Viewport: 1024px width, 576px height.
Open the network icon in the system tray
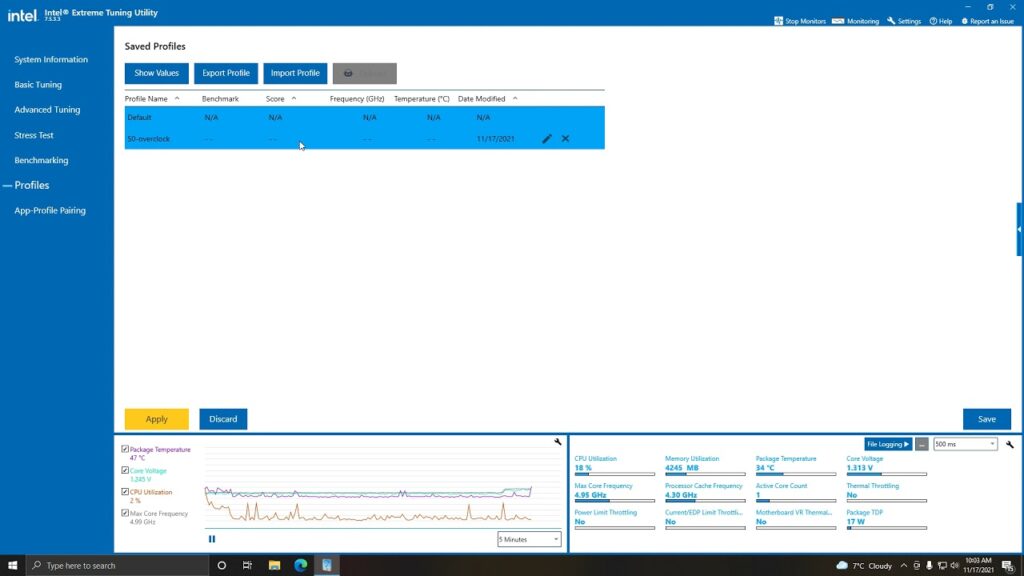(942, 566)
